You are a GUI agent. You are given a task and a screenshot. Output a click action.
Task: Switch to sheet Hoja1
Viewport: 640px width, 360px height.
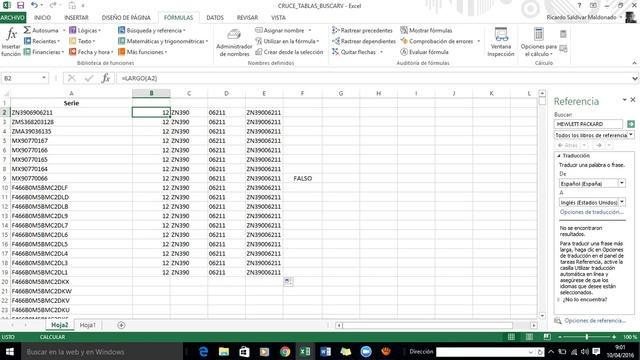pyautogui.click(x=87, y=325)
